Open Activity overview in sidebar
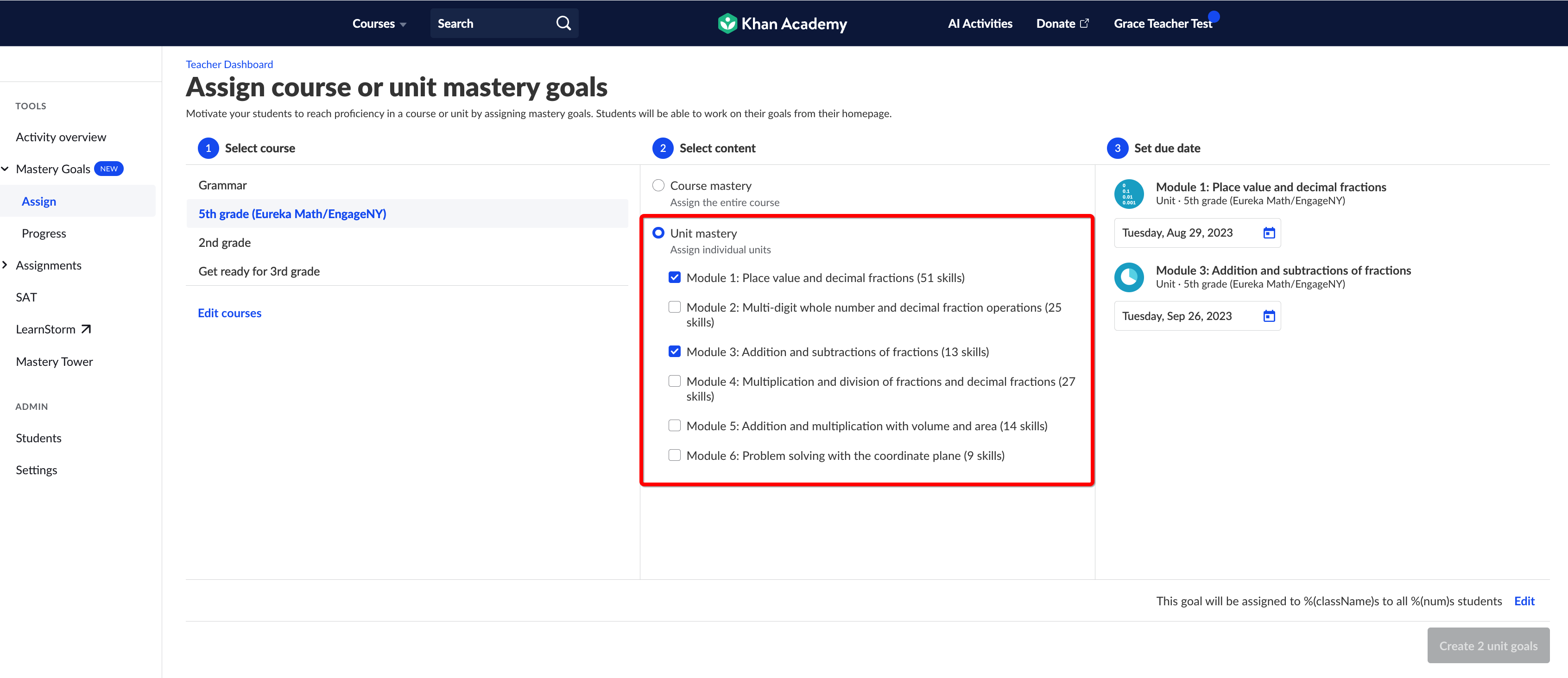Screen dimensions: 1568x678 [x=61, y=137]
